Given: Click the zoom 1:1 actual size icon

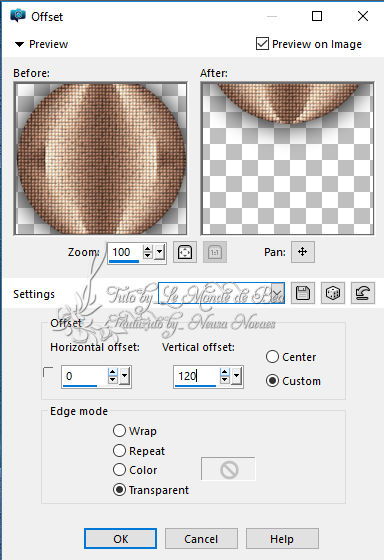Looking at the screenshot, I should coord(215,252).
